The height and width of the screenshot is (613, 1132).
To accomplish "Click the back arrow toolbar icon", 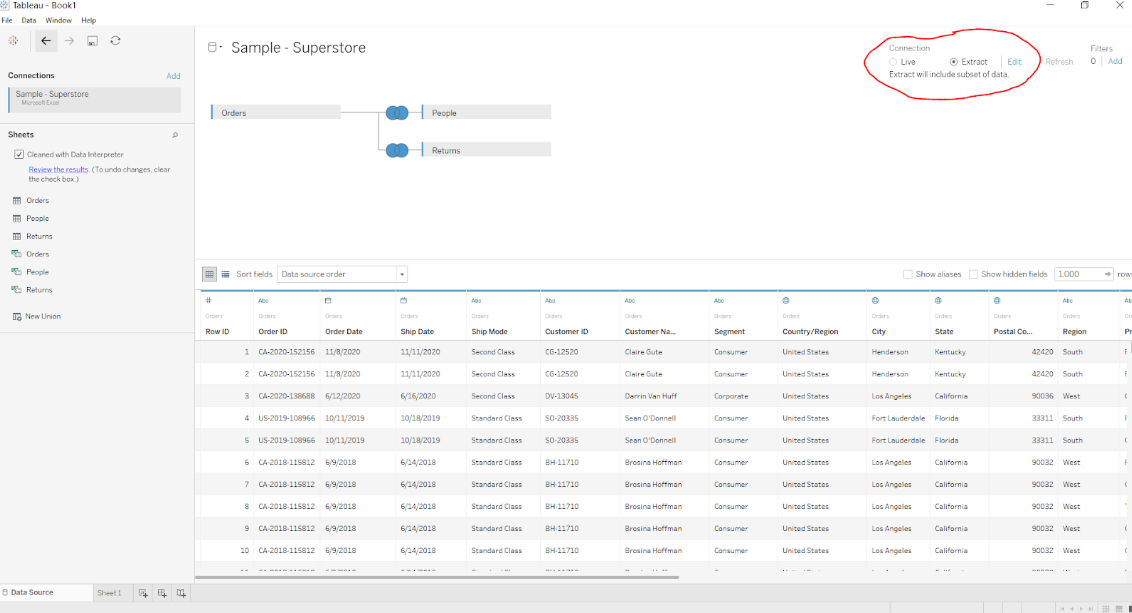I will (46, 41).
